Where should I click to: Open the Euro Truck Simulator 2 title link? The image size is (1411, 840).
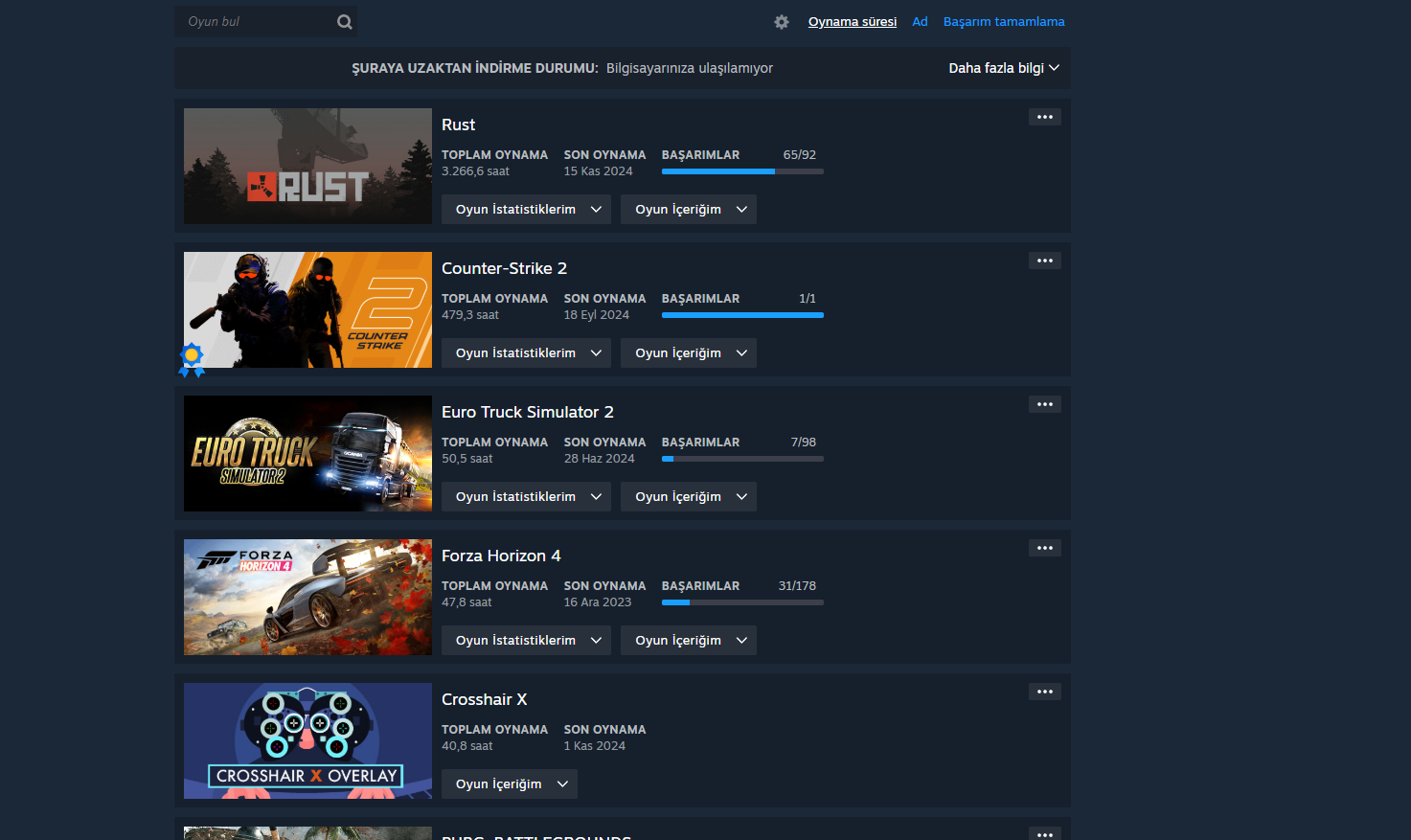point(528,412)
